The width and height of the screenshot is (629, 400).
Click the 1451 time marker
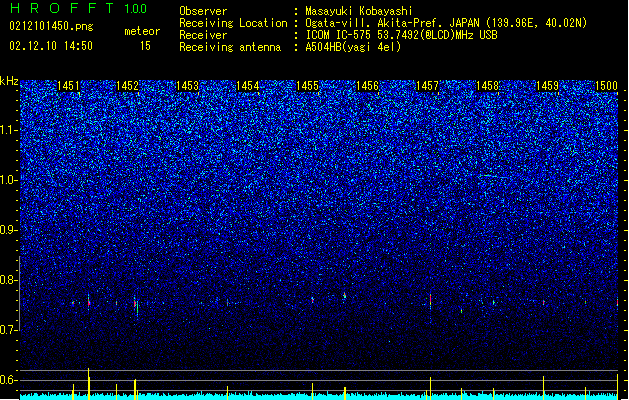click(68, 86)
